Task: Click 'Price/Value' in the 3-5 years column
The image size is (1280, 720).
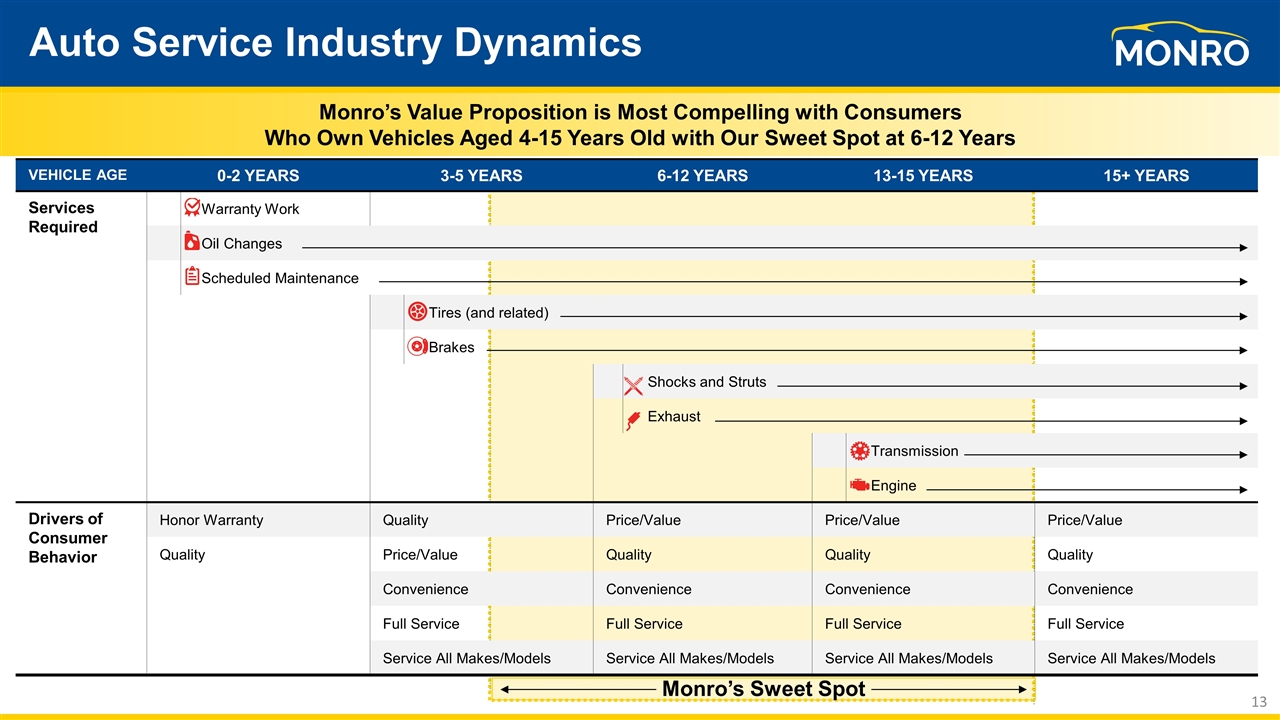Action: tap(420, 554)
